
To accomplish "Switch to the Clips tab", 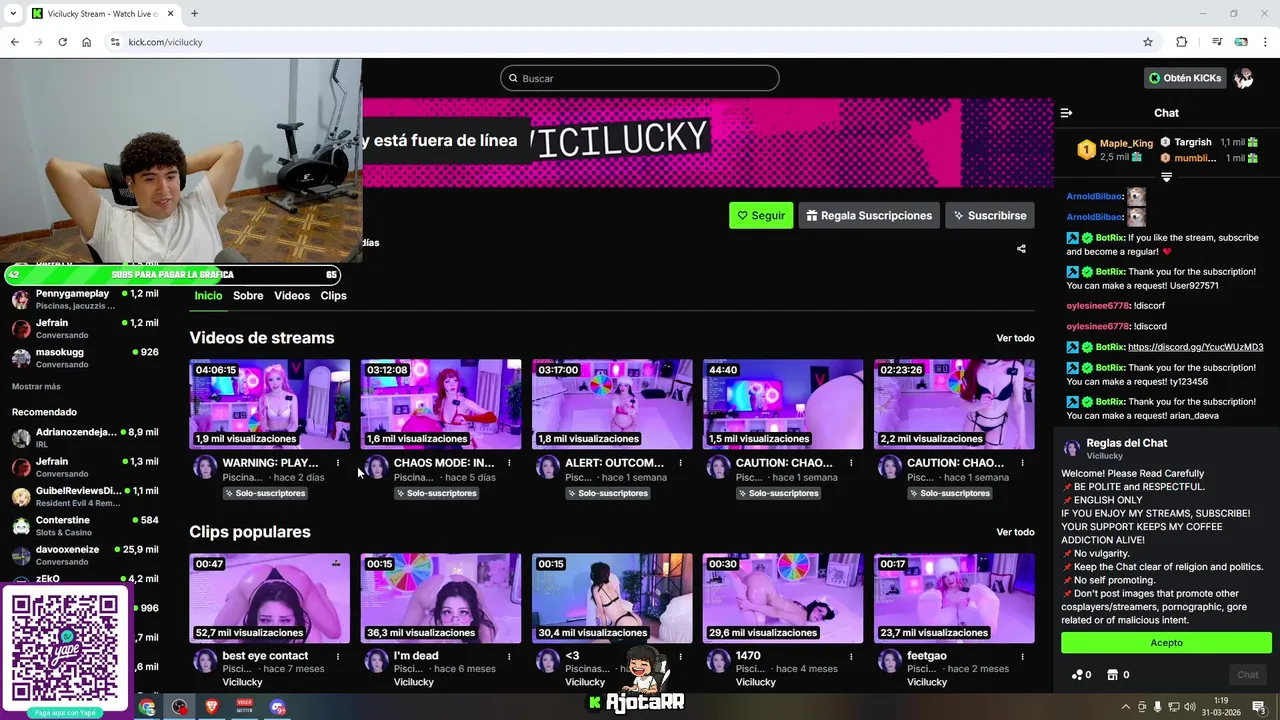I will (333, 296).
